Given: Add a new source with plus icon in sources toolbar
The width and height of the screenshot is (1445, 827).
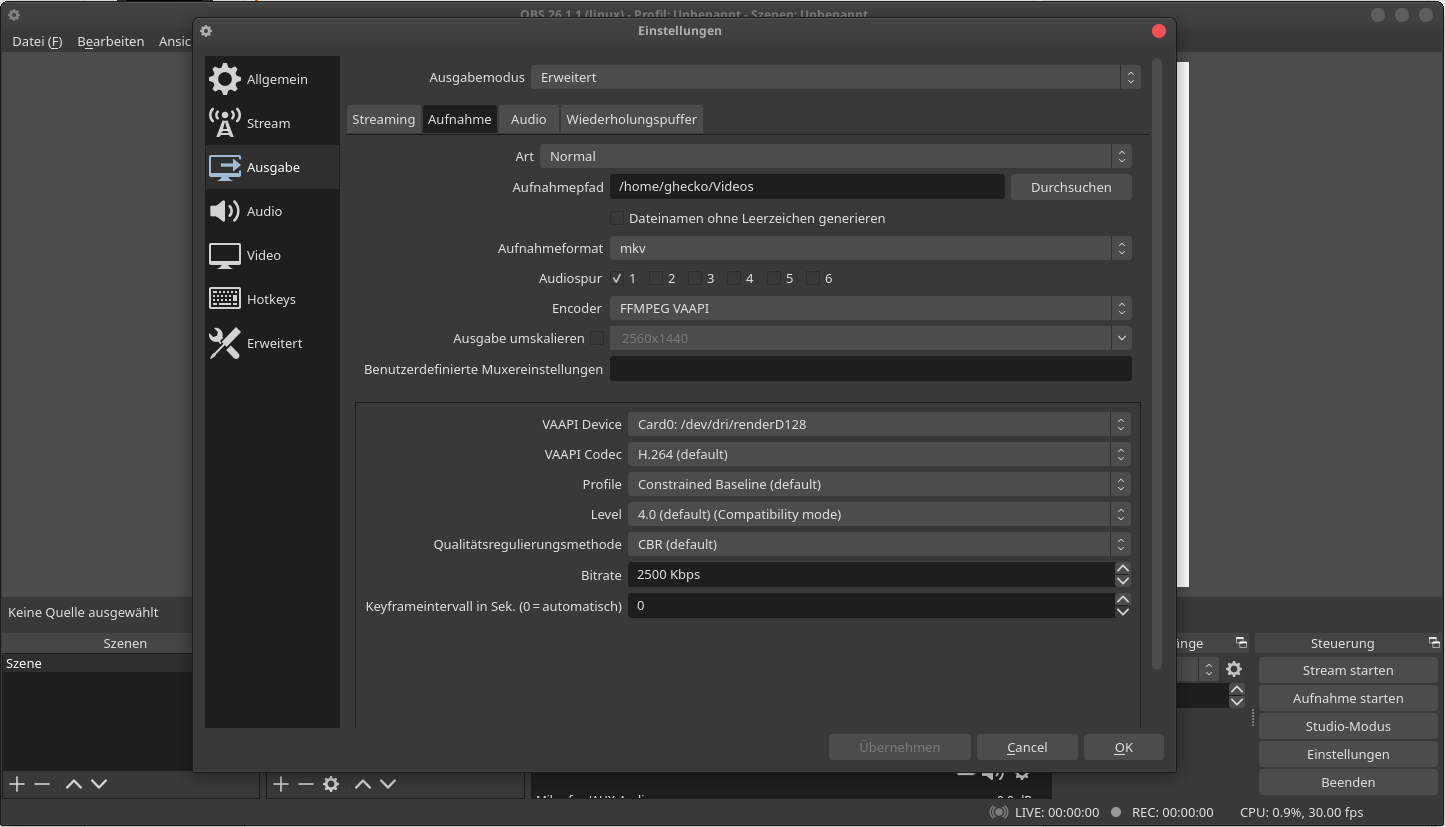Looking at the screenshot, I should (x=281, y=784).
